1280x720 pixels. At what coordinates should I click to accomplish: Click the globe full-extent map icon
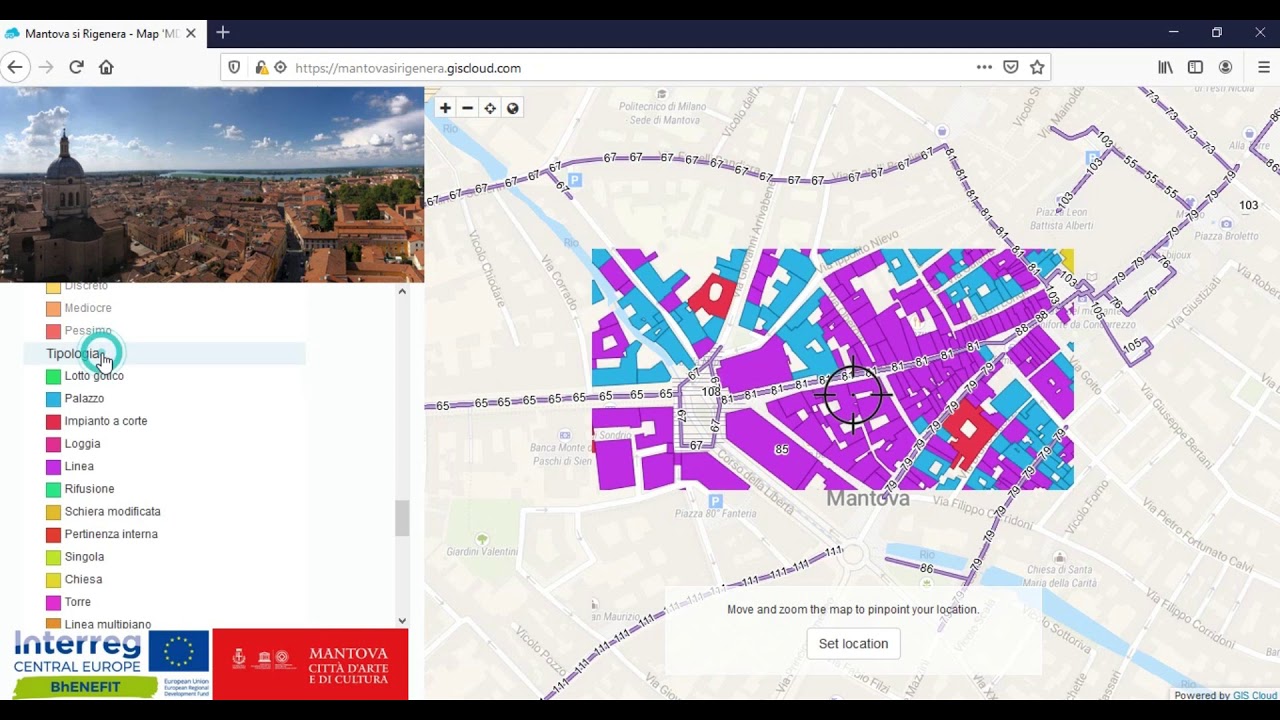click(x=513, y=108)
